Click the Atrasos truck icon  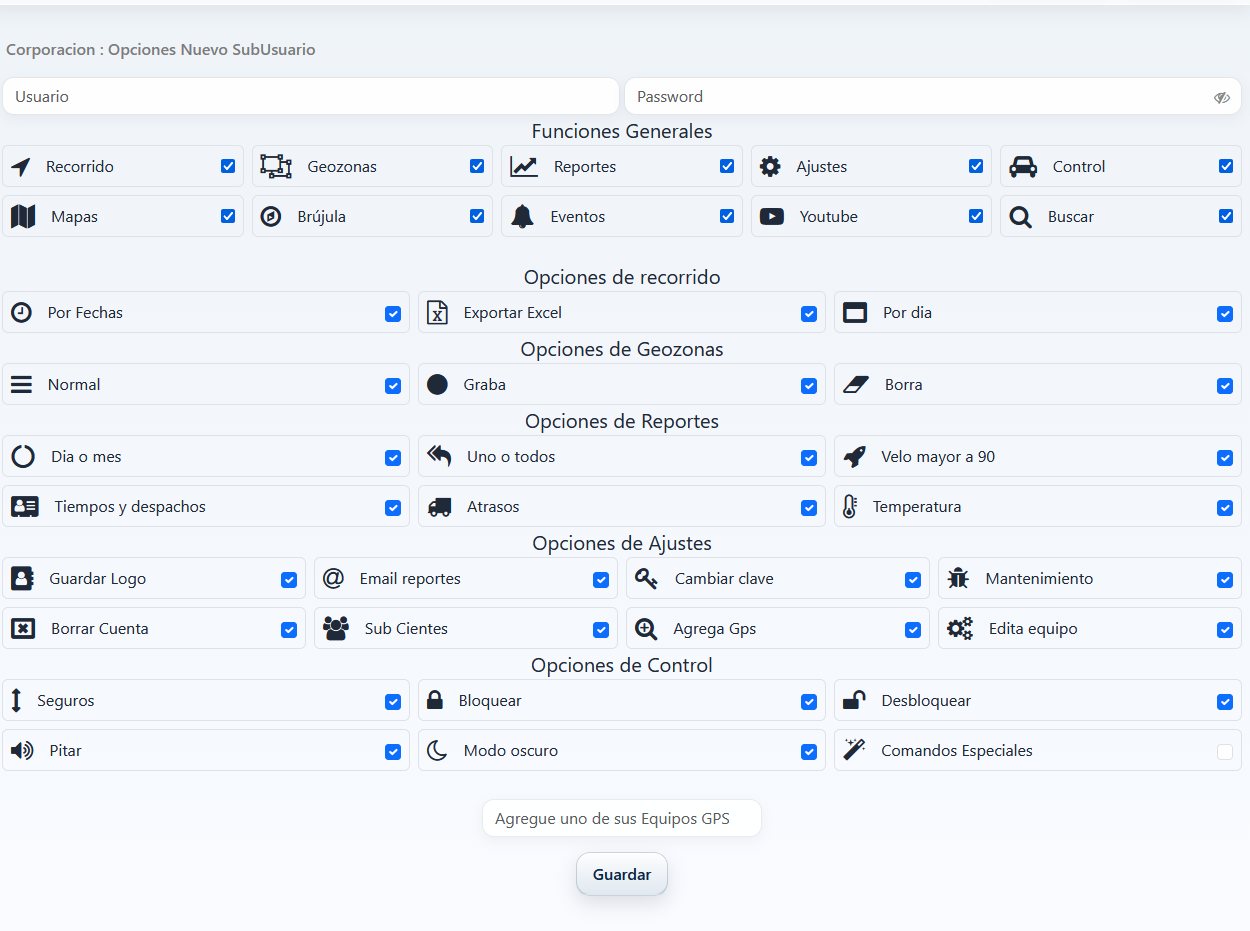pyautogui.click(x=439, y=507)
